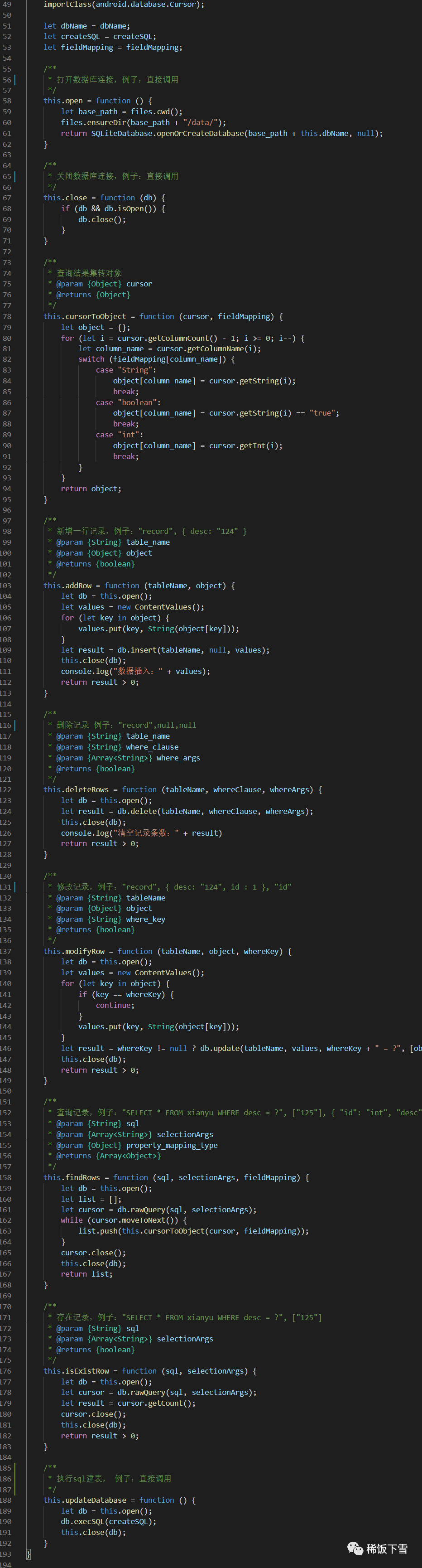The height and width of the screenshot is (1568, 422).
Task: Click the case "boolean": label
Action: (128, 402)
